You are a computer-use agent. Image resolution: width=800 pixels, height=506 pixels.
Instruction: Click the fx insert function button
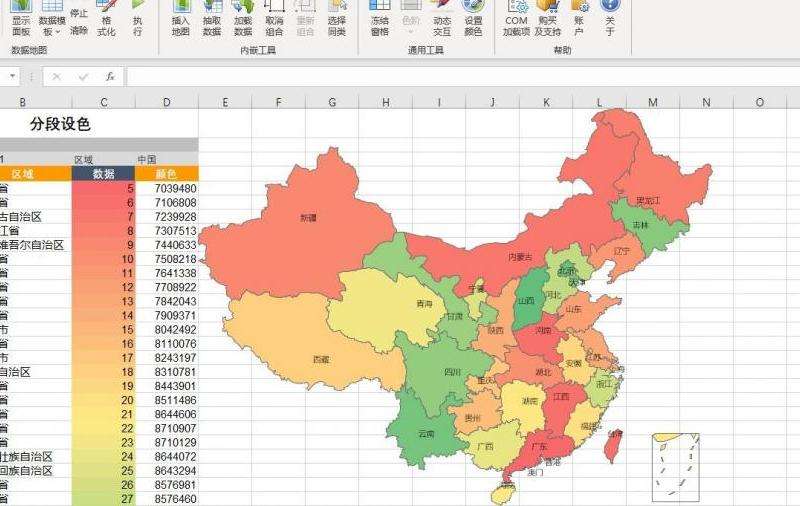(110, 76)
